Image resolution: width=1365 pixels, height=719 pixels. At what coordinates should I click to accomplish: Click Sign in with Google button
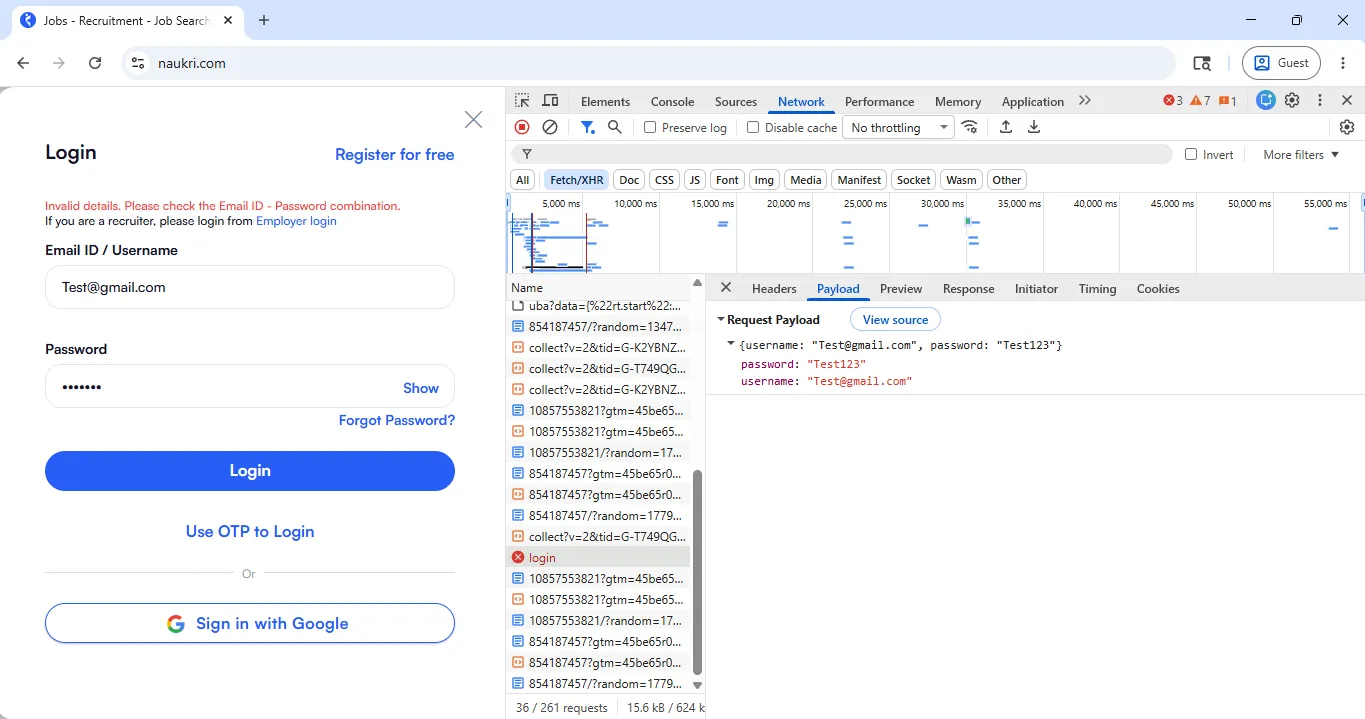click(x=250, y=623)
